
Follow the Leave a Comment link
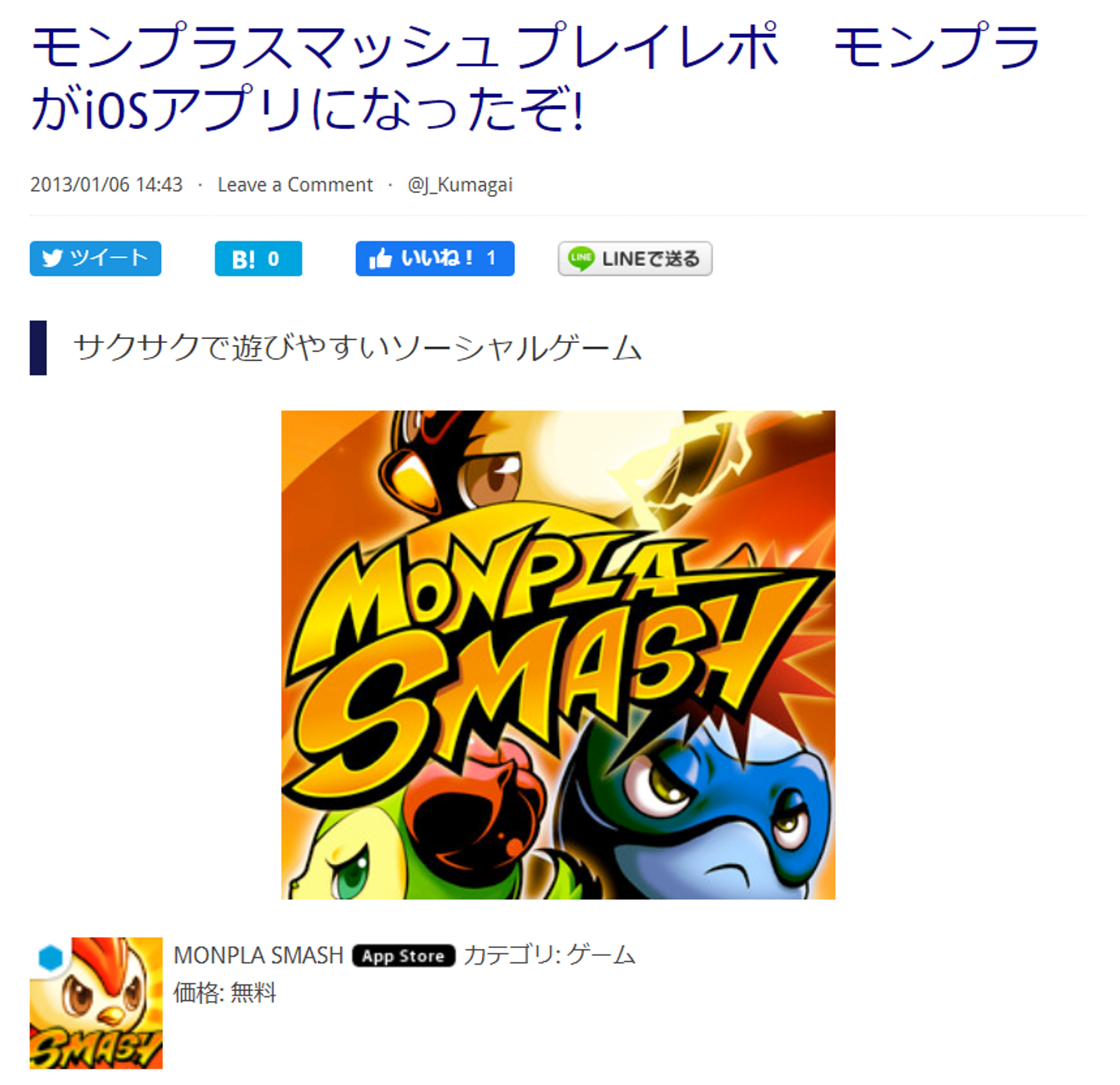point(295,185)
